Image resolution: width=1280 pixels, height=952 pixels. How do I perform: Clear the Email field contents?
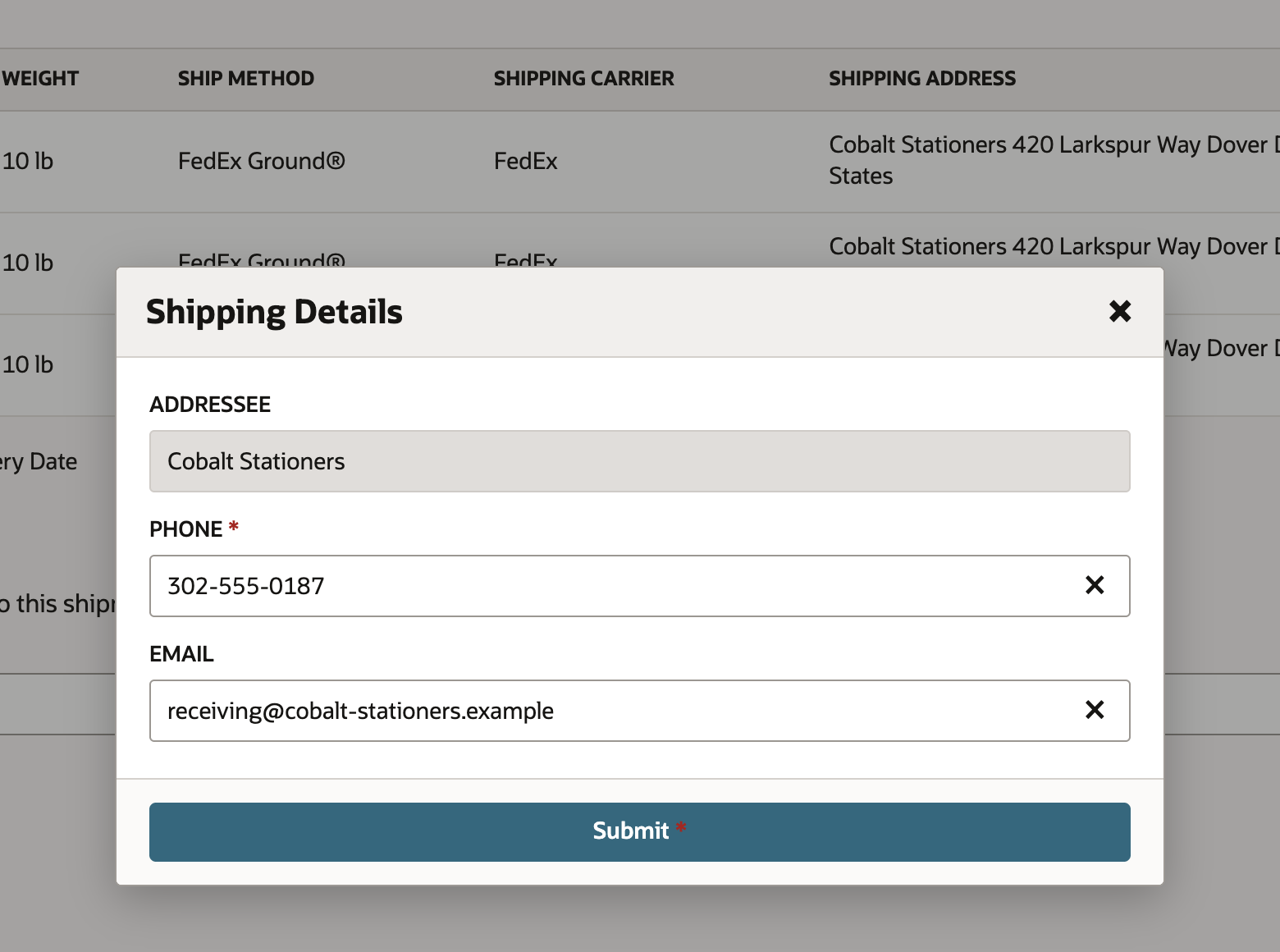tap(1095, 710)
